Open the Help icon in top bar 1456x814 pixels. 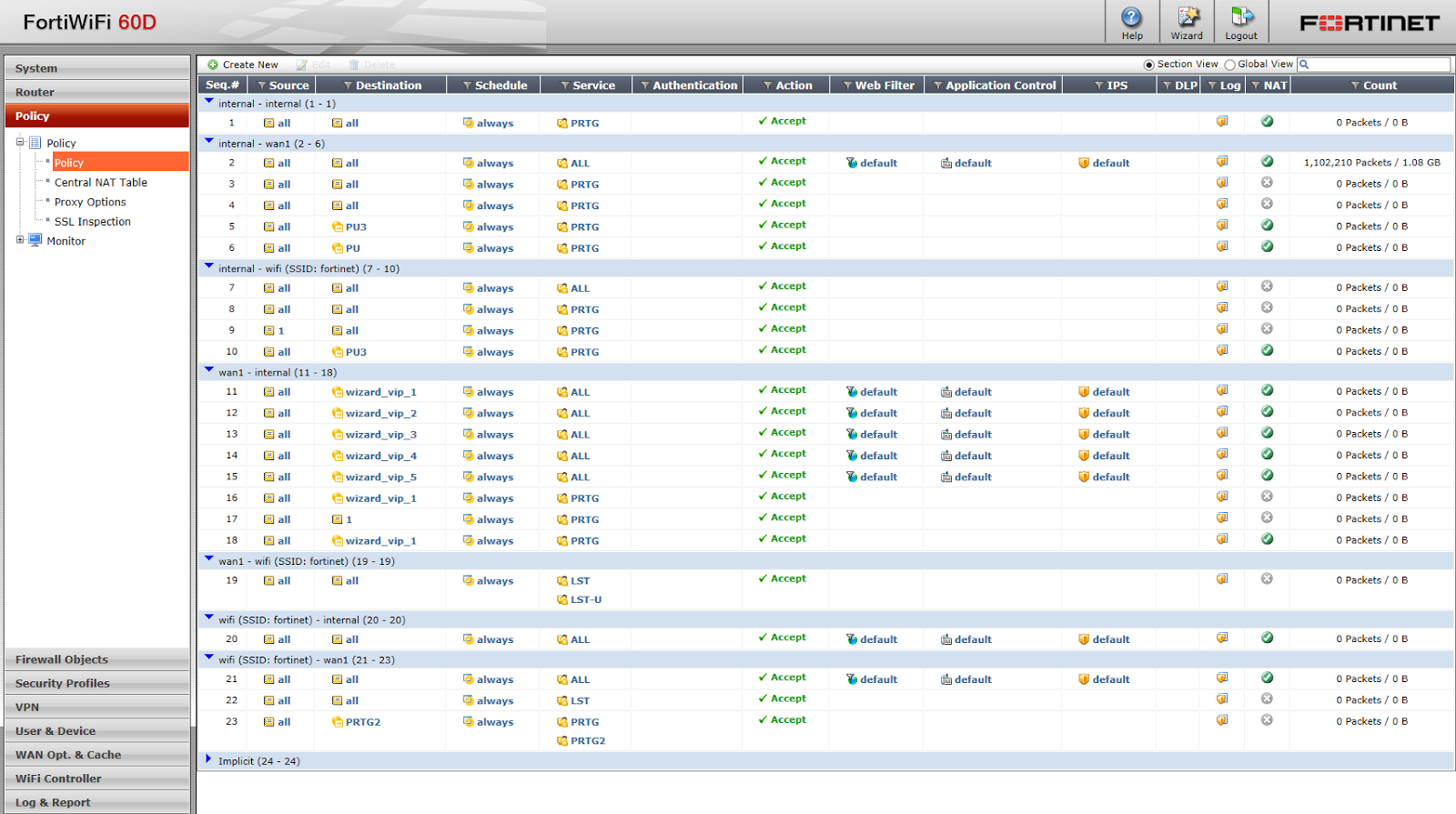[1131, 17]
